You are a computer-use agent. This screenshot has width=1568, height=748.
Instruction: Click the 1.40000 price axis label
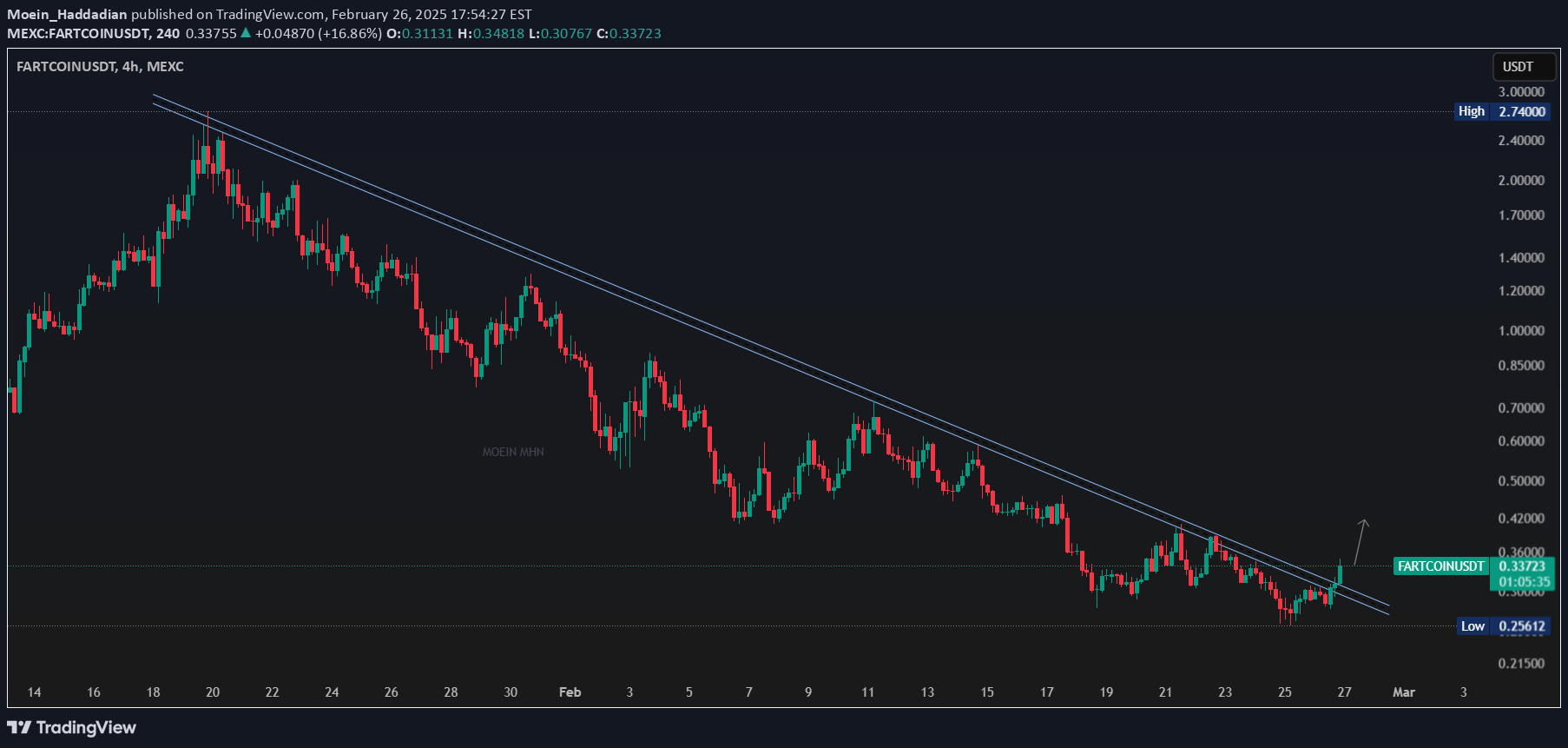pyautogui.click(x=1521, y=257)
